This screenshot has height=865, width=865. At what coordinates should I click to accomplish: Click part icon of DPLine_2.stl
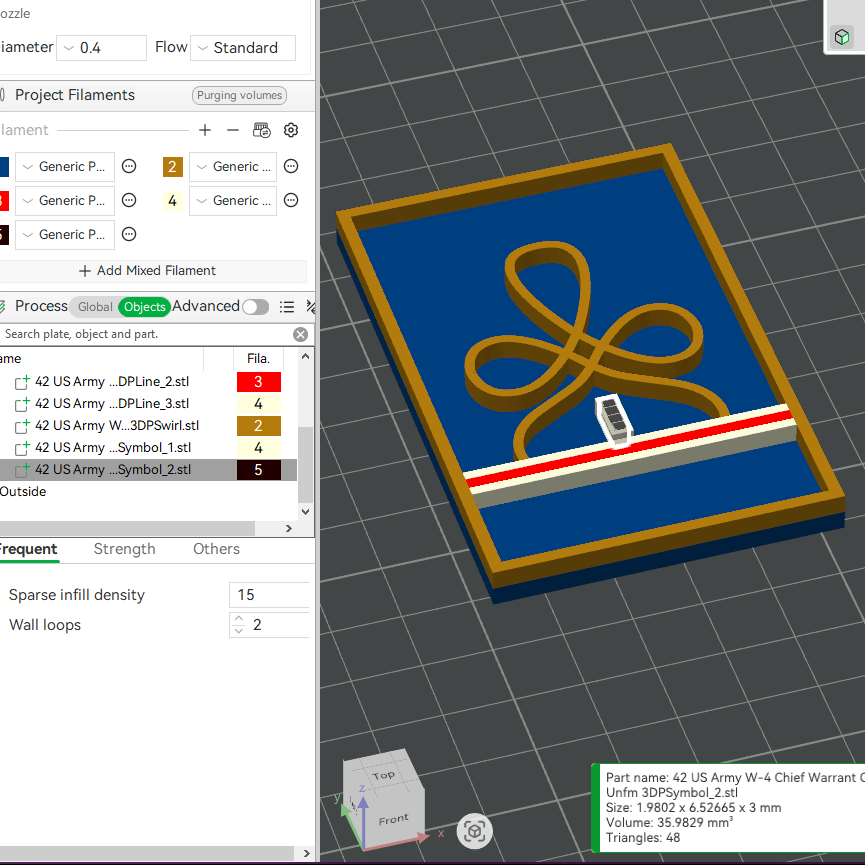22,382
